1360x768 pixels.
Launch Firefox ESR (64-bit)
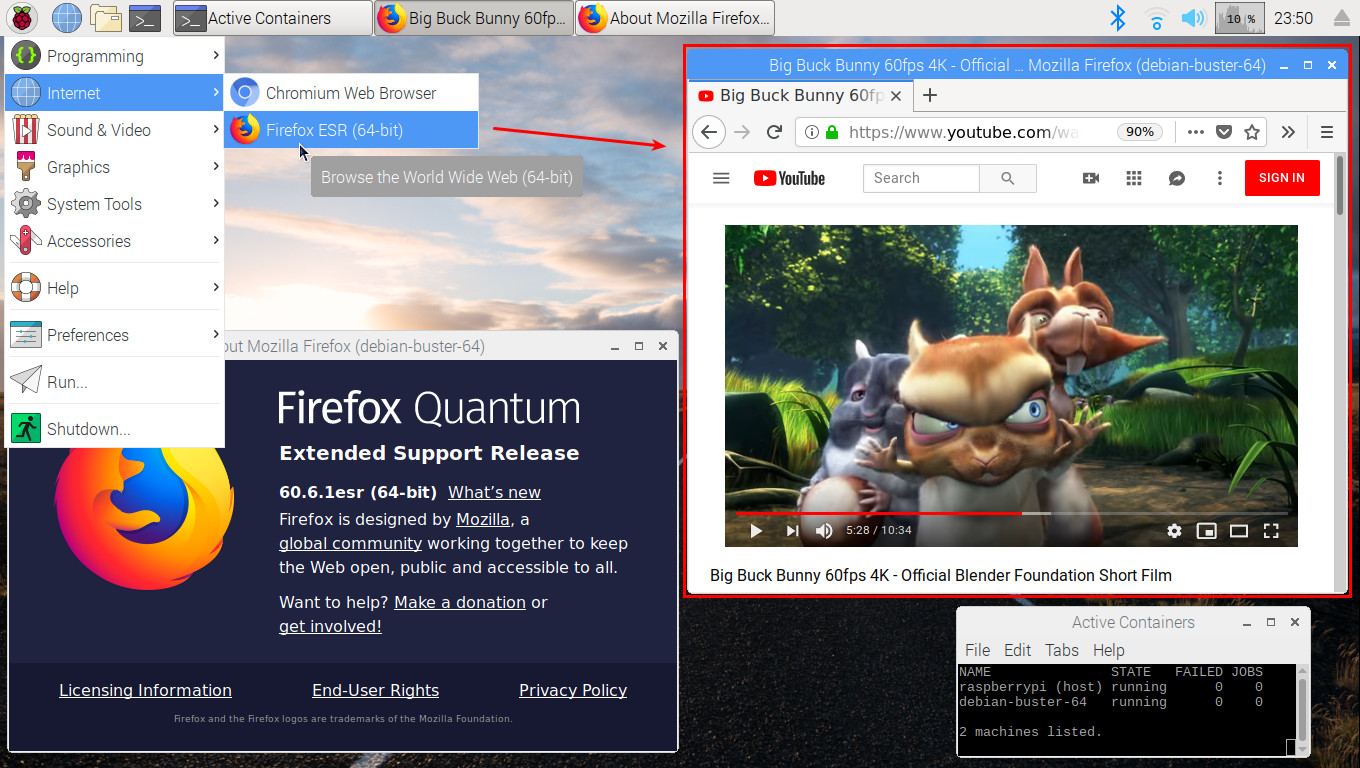(x=351, y=130)
